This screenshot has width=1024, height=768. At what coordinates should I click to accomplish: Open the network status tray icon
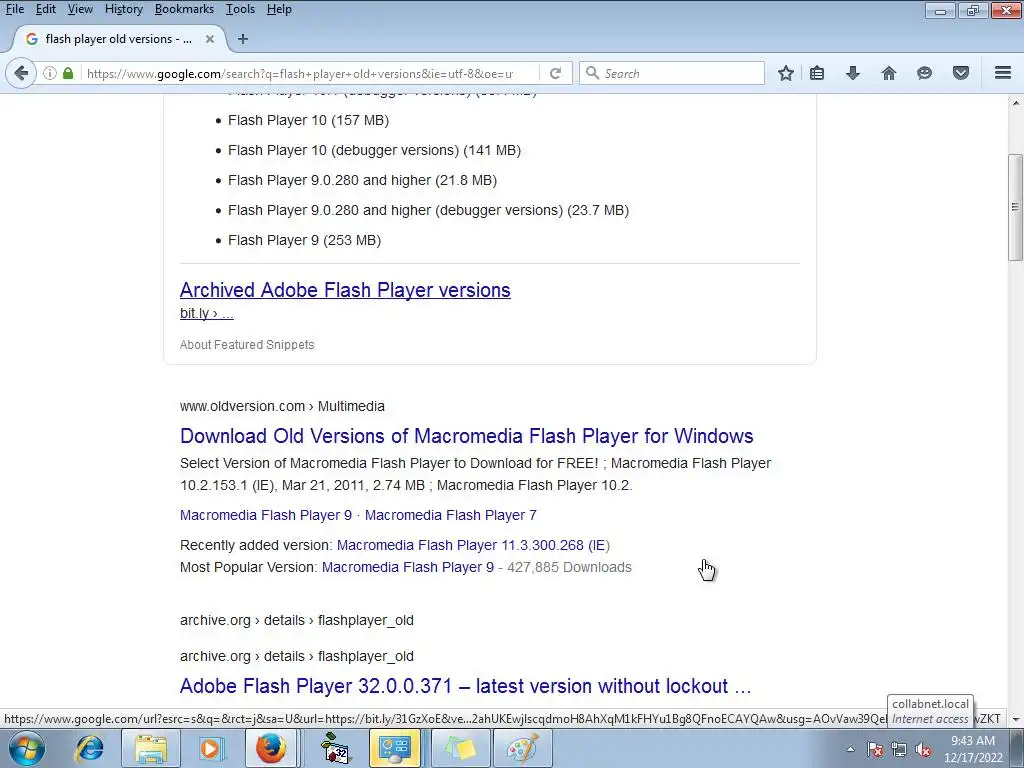point(899,749)
